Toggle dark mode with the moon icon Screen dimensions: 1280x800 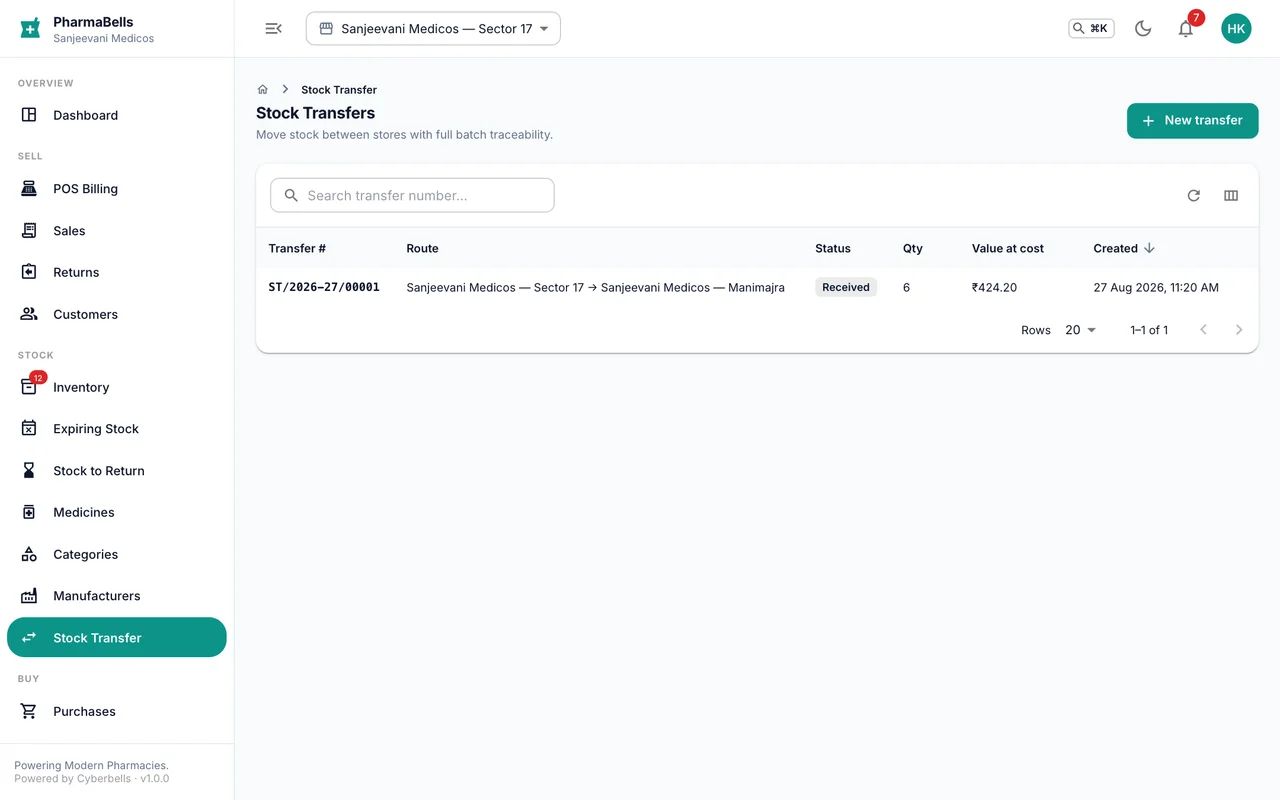point(1143,29)
